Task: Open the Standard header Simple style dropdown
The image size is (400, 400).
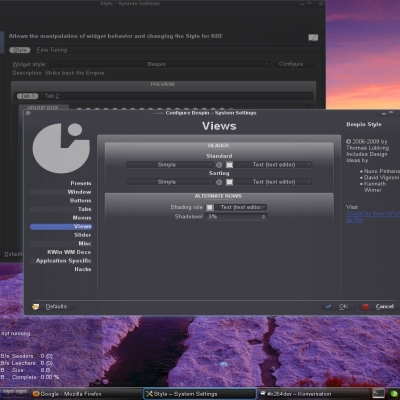Action: (170, 165)
